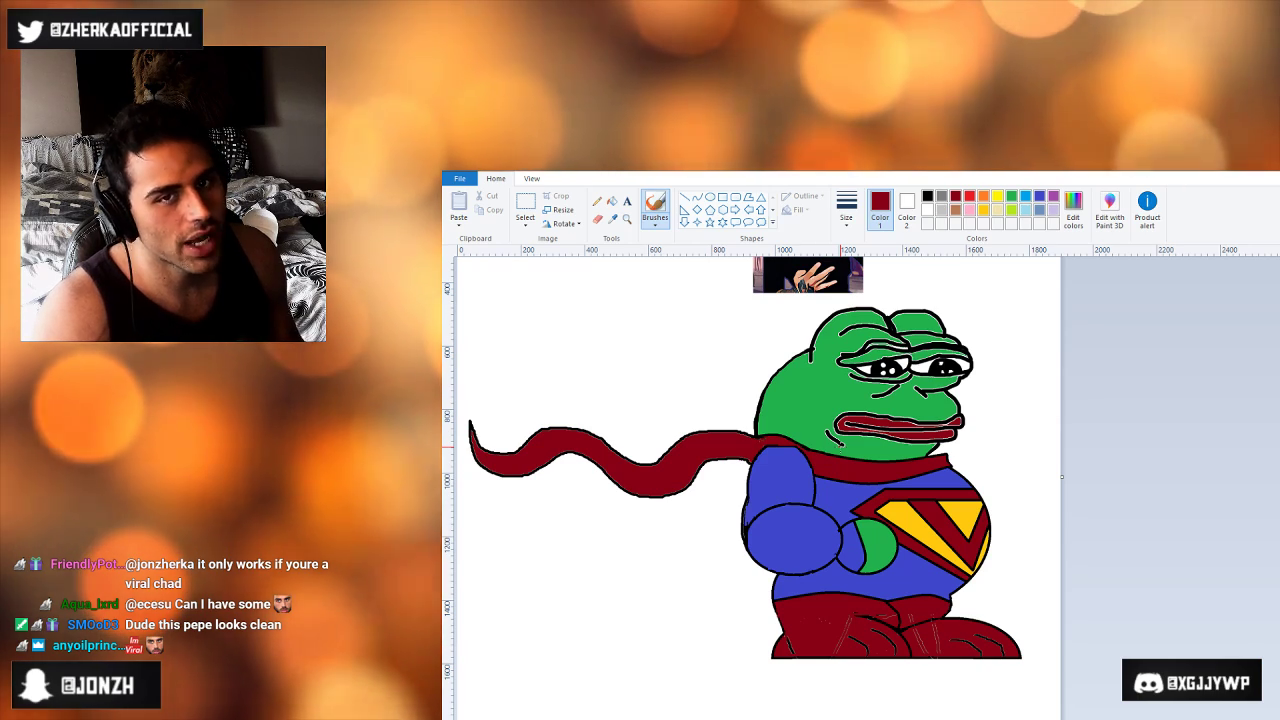Open the shape Outline dropdown
Image resolution: width=1280 pixels, height=720 pixels.
click(x=801, y=196)
